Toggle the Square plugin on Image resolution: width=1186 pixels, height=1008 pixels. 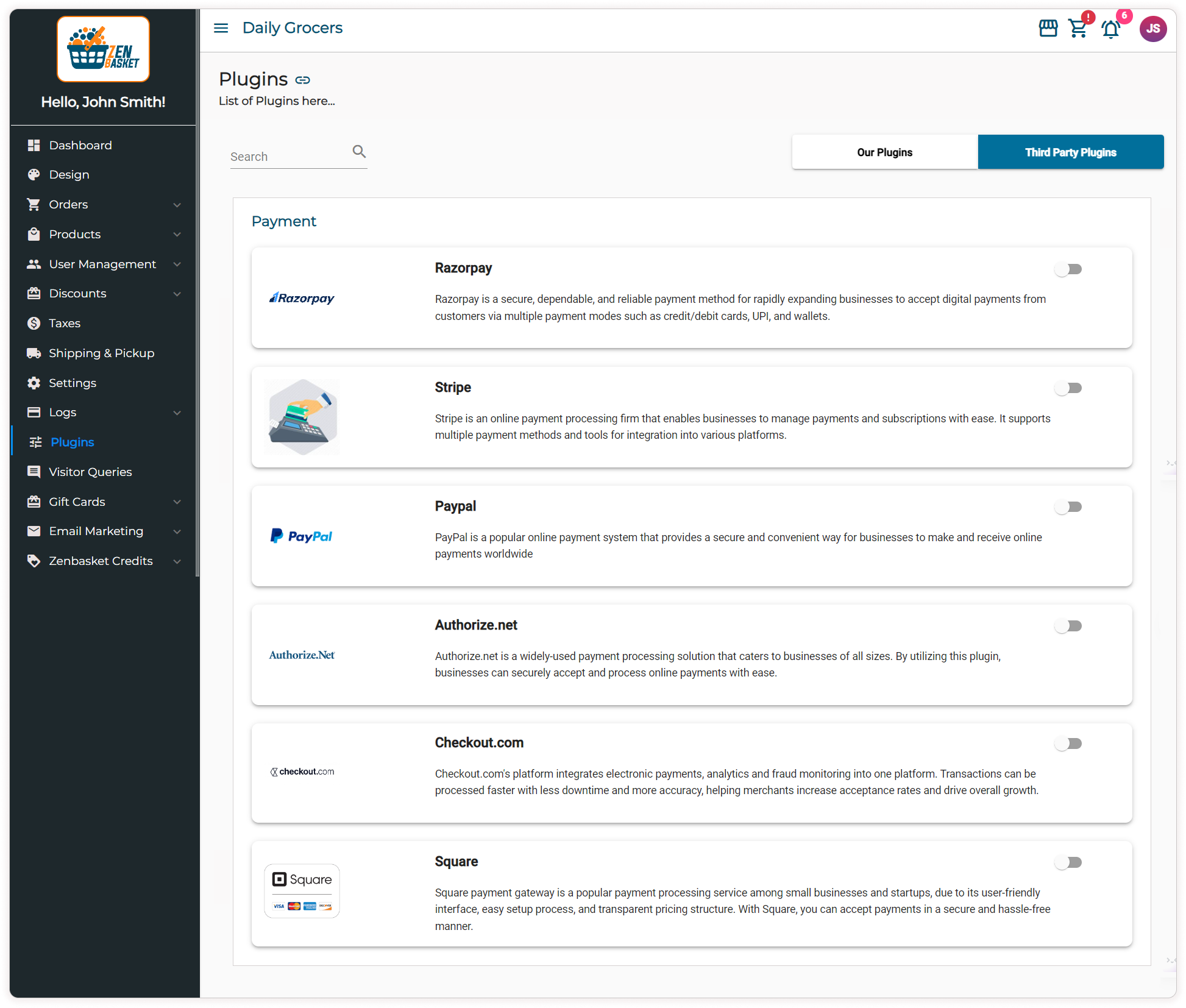click(x=1068, y=862)
